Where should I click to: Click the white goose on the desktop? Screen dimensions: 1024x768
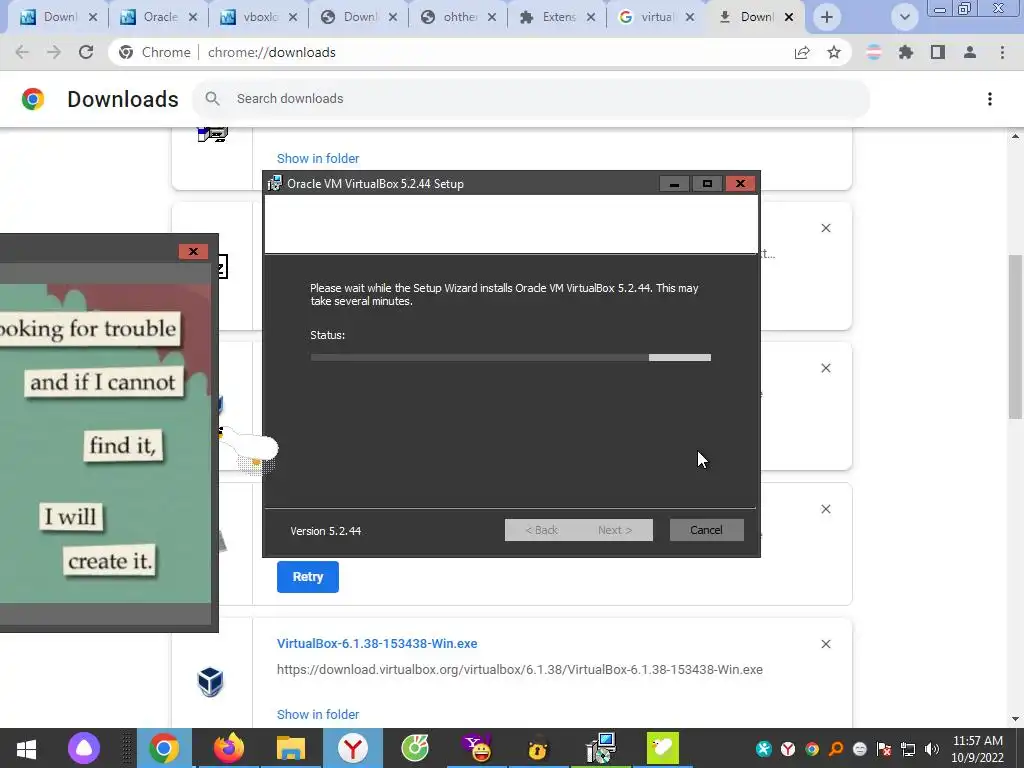point(249,449)
